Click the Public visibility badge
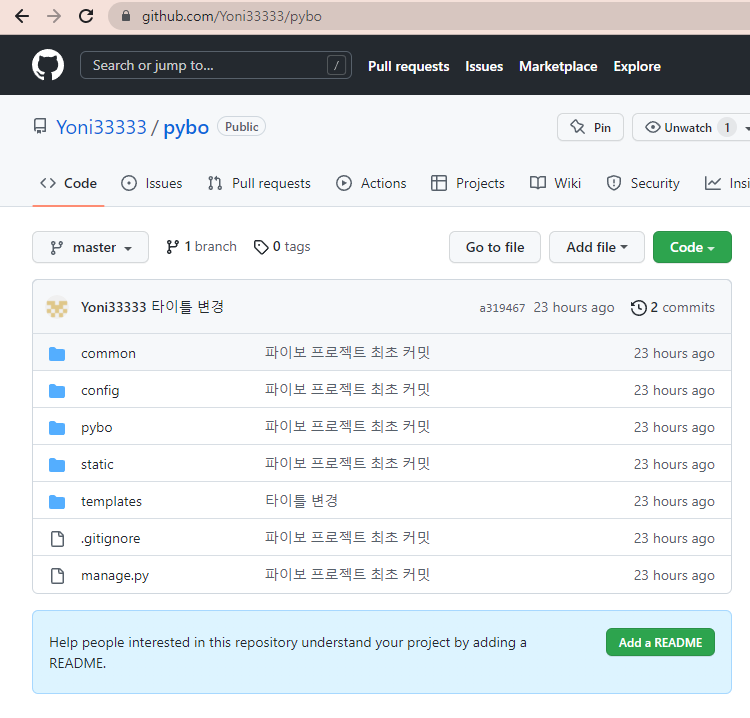This screenshot has height=718, width=750. coord(242,127)
